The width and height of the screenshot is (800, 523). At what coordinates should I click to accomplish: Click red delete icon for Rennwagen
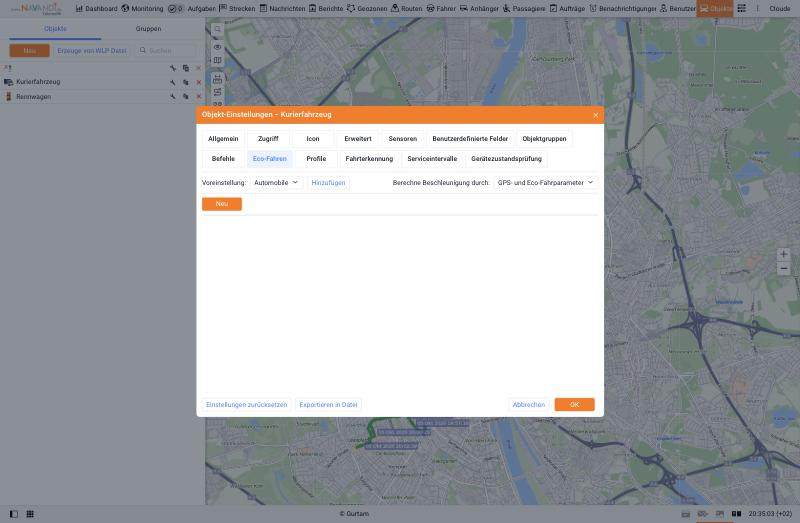pyautogui.click(x=198, y=96)
